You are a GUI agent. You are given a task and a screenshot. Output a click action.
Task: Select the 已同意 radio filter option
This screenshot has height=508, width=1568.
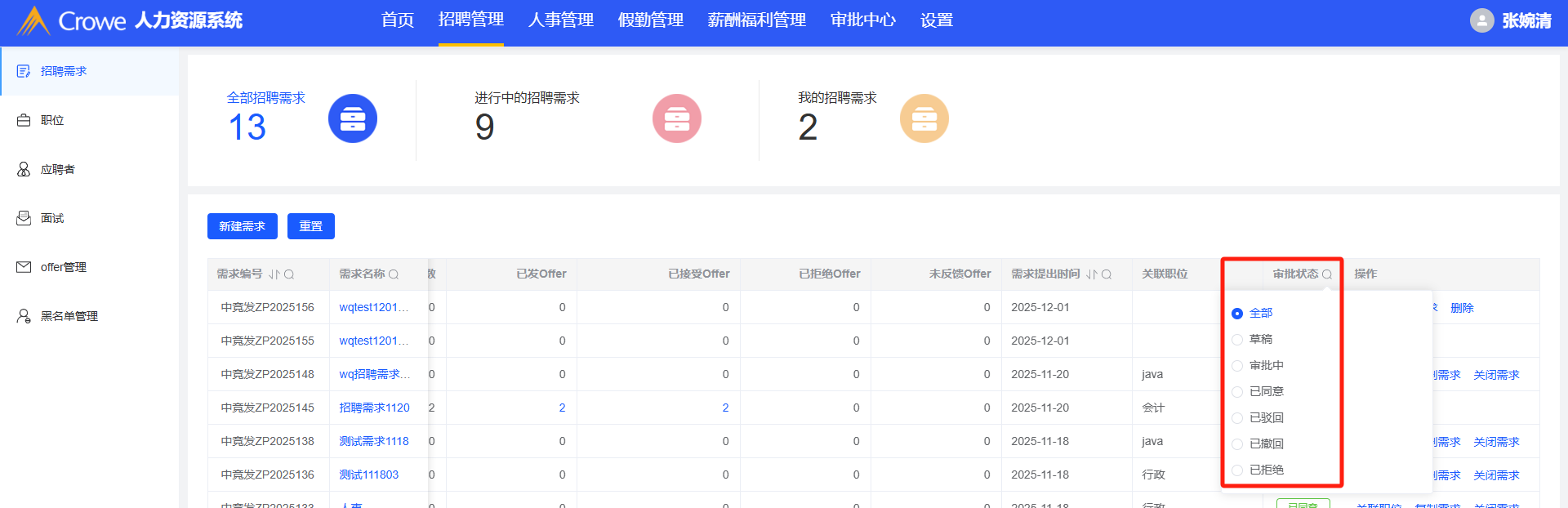(1237, 392)
